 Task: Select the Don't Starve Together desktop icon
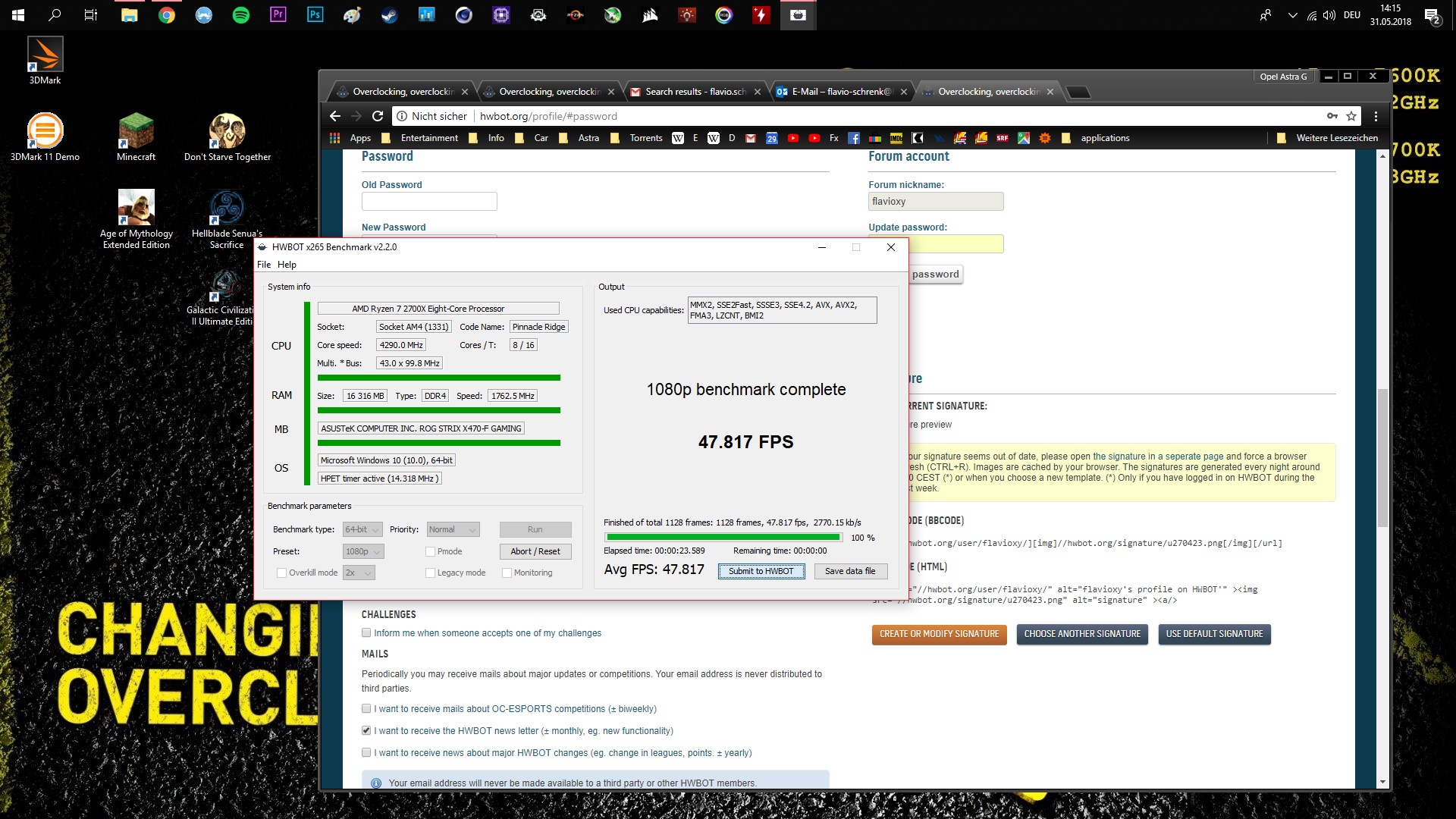point(227,136)
